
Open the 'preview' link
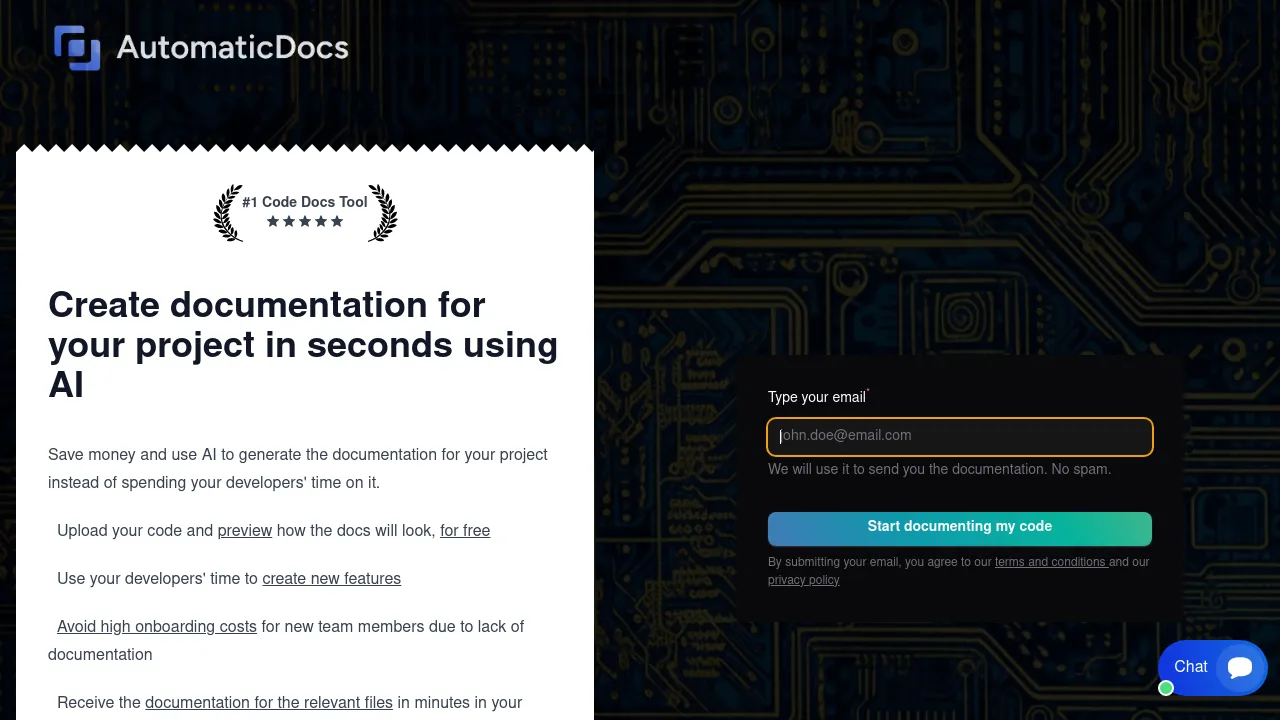tap(244, 530)
